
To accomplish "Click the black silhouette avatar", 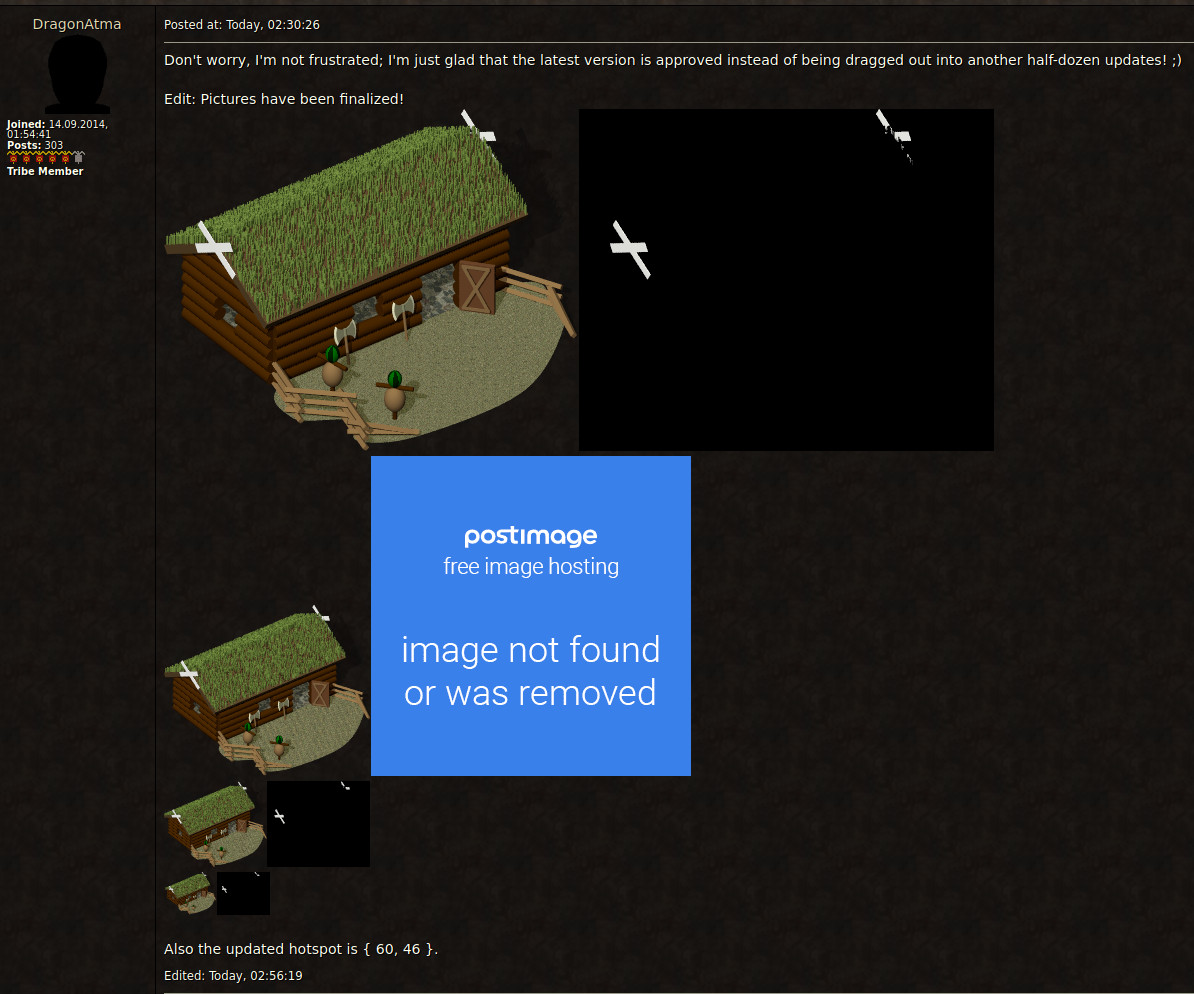I will click(x=77, y=74).
